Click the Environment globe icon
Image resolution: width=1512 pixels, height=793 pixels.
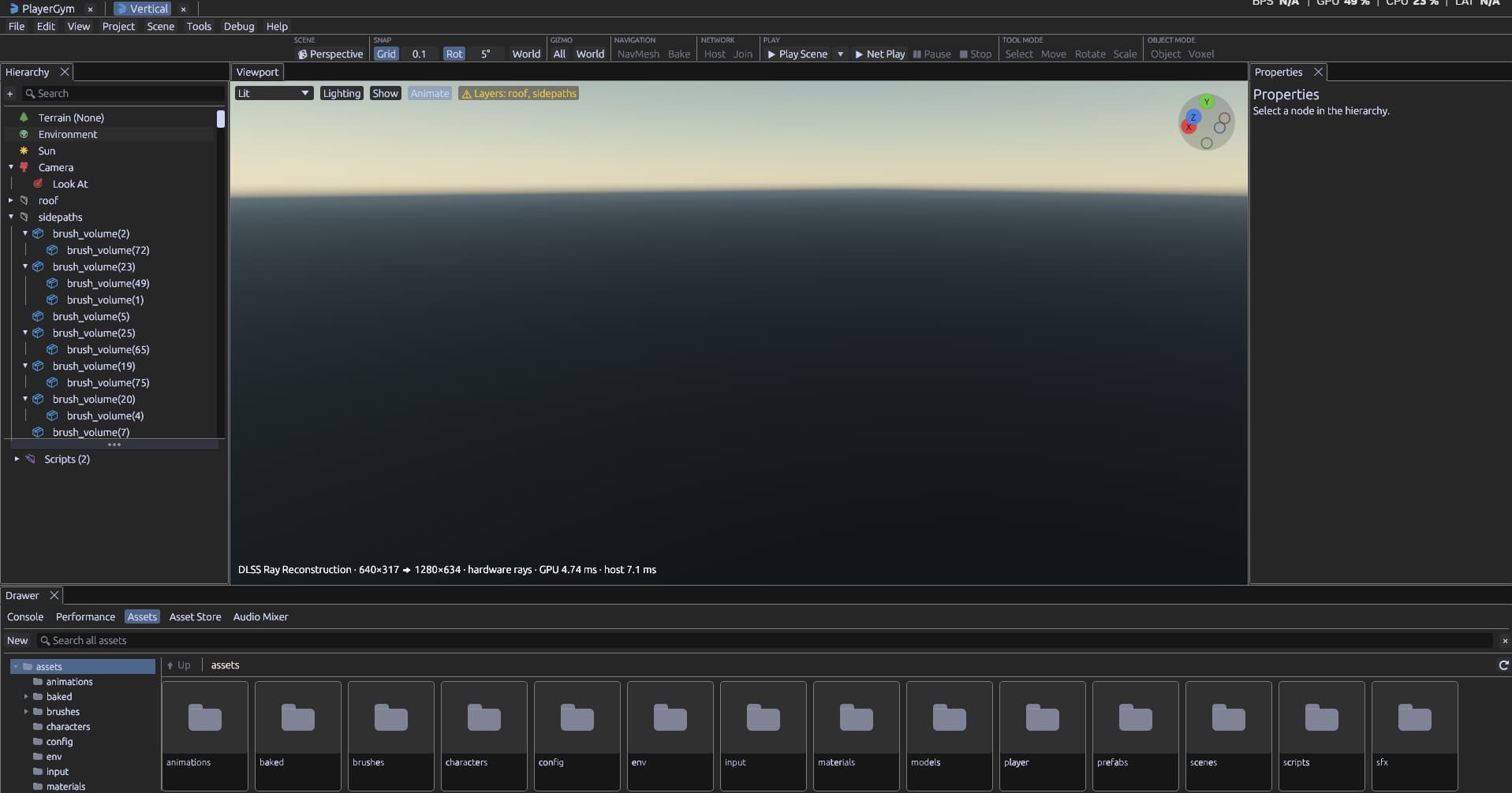24,134
